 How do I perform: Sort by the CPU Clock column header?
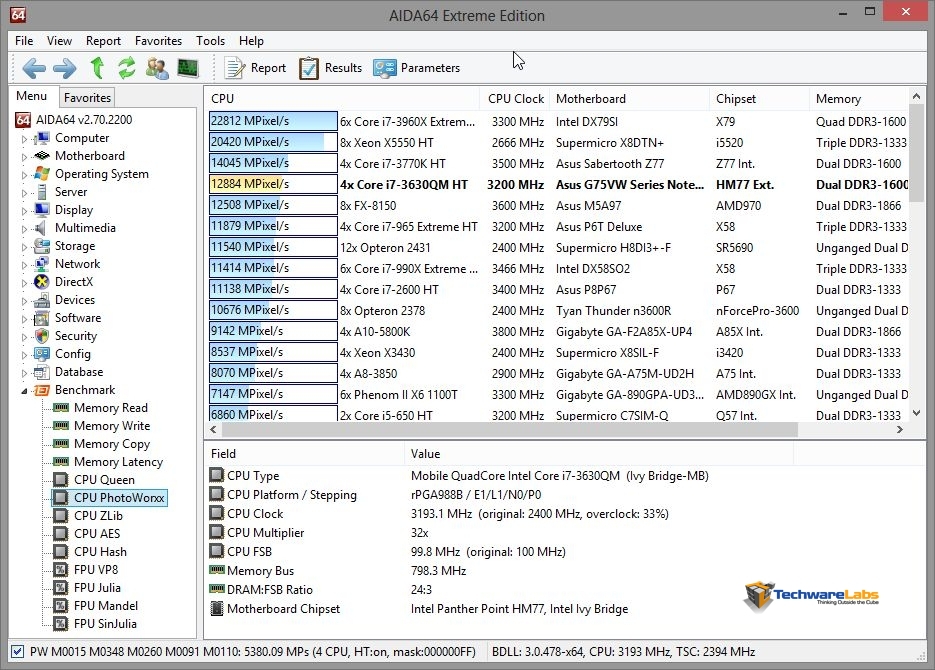(x=516, y=99)
